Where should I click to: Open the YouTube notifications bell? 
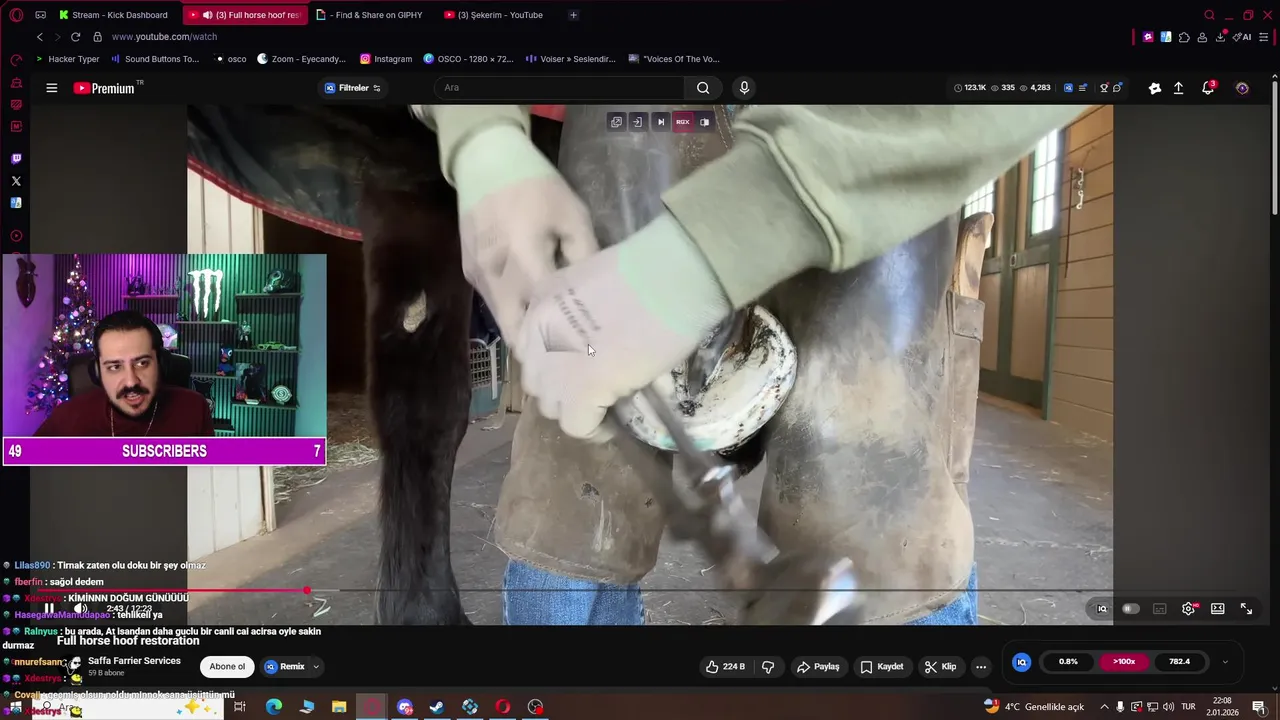coord(1208,88)
